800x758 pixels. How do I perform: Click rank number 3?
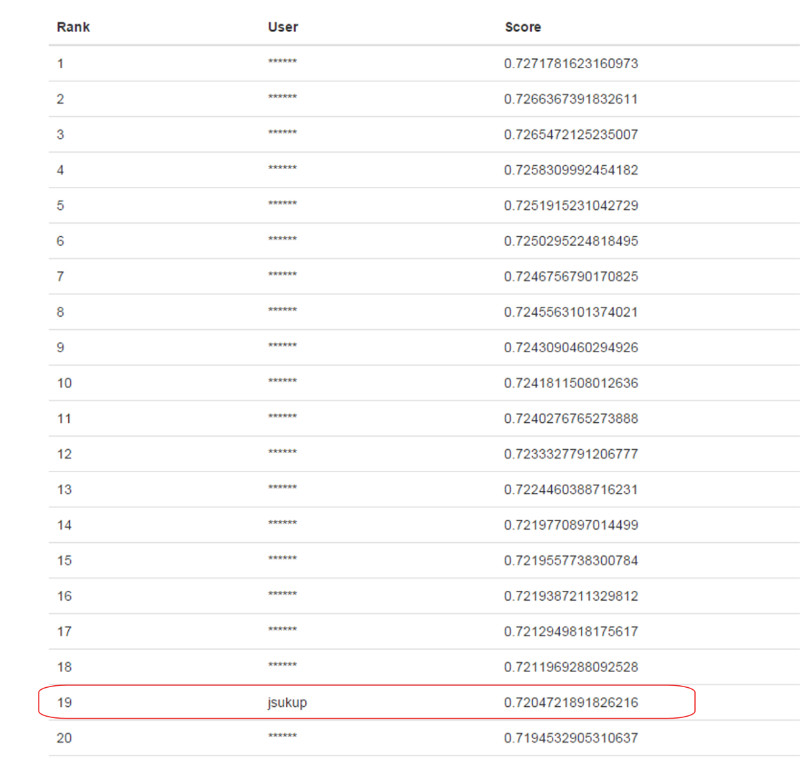(x=60, y=135)
